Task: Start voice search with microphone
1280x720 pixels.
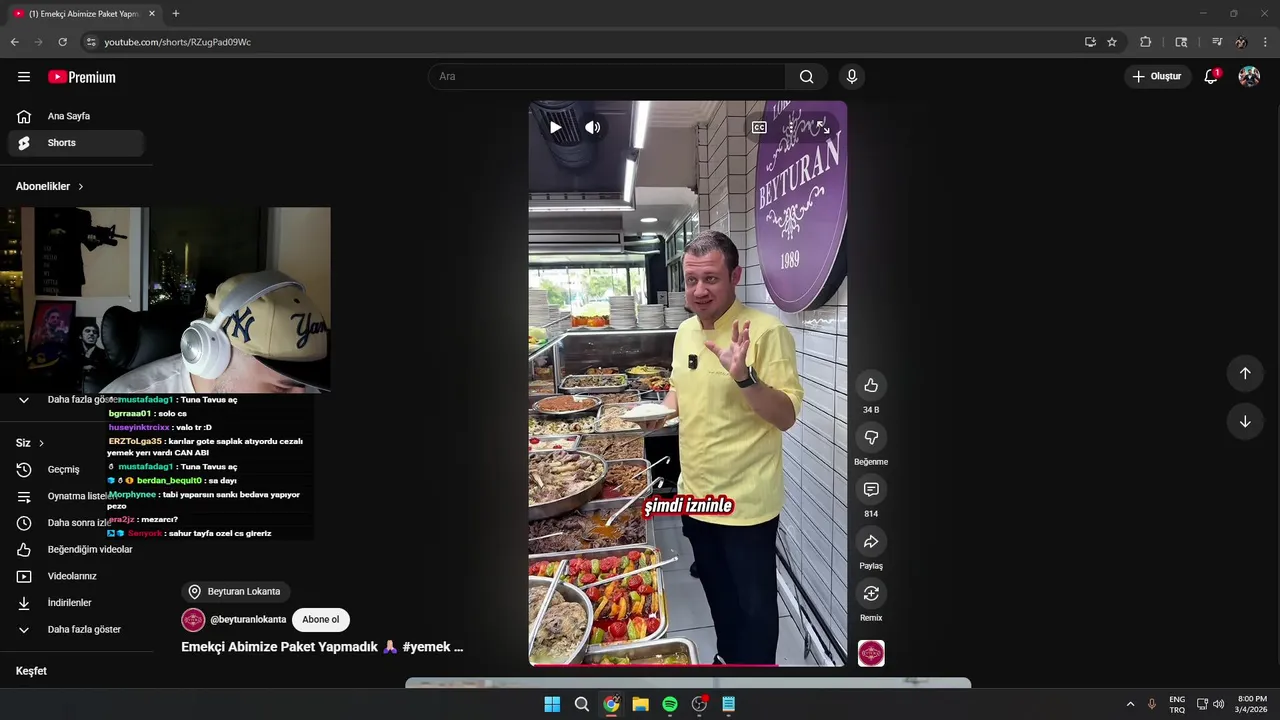Action: click(852, 77)
